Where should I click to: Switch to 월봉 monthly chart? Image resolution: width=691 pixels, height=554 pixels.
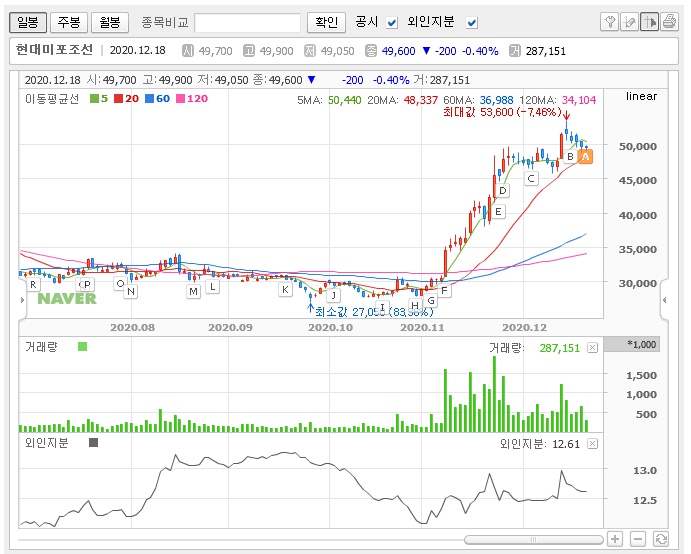pyautogui.click(x=110, y=22)
